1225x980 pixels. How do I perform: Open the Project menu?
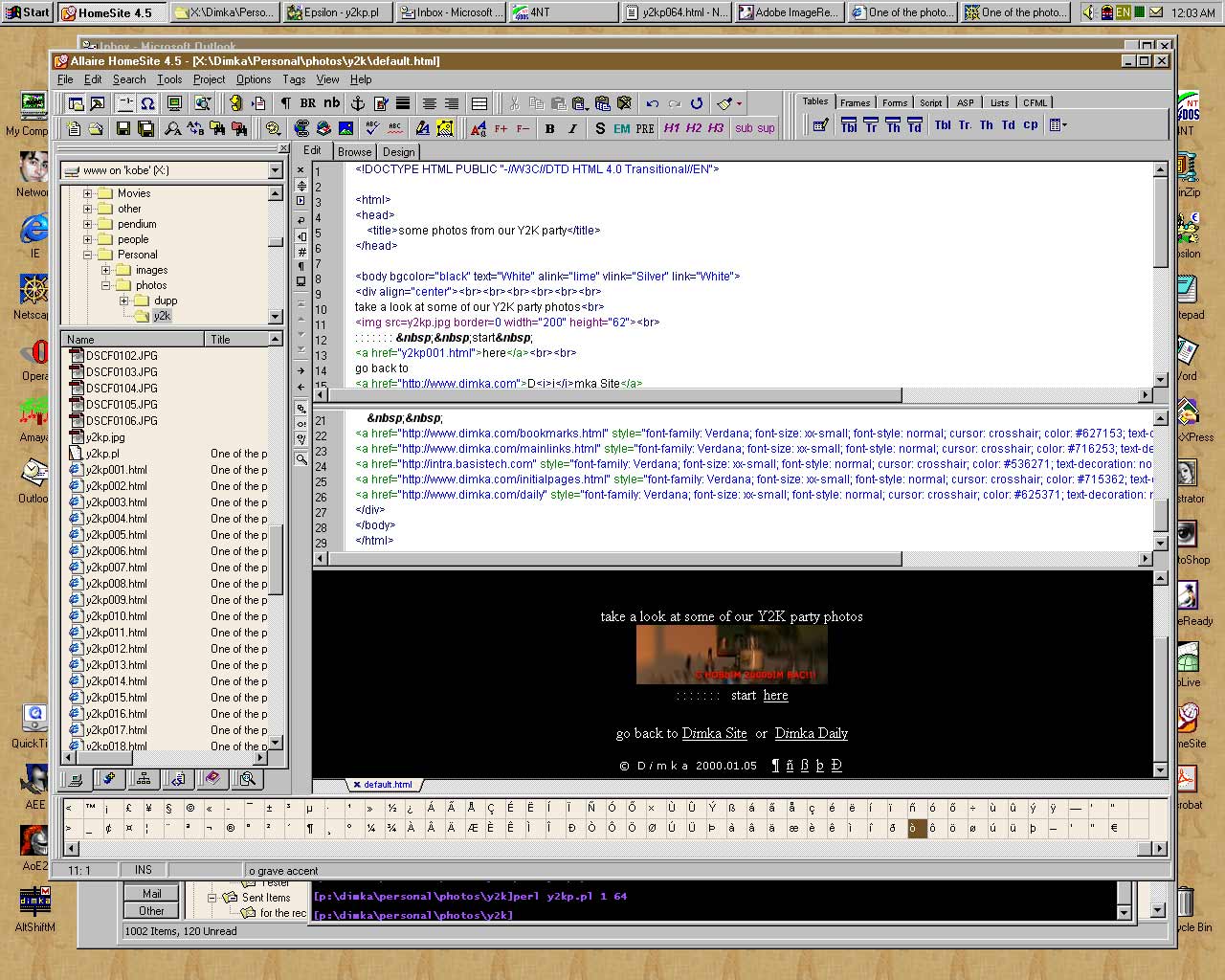(209, 79)
